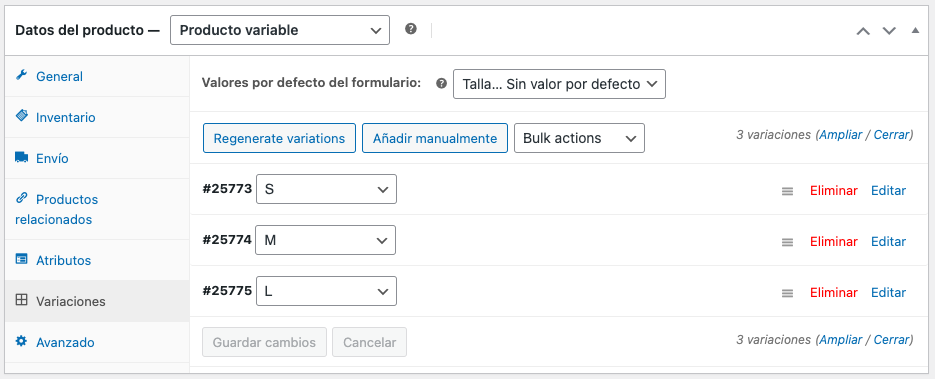The height and width of the screenshot is (379, 935).
Task: Click the wrench icon for General
Action: pos(21,75)
